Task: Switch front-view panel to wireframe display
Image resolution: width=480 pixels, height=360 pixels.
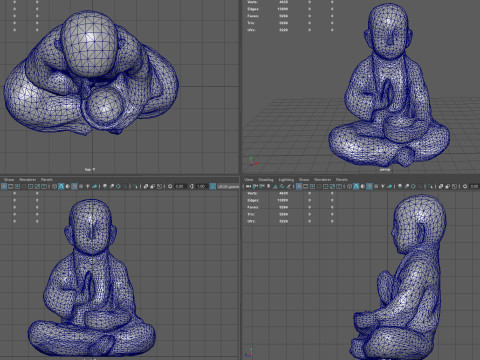Action: [x=54, y=186]
